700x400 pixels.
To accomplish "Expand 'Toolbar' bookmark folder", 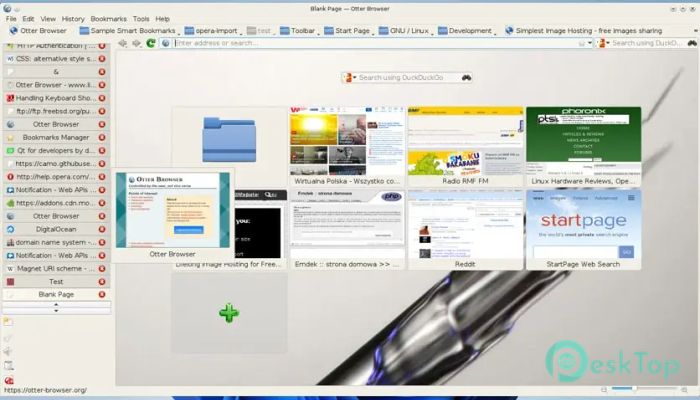I will coord(298,31).
